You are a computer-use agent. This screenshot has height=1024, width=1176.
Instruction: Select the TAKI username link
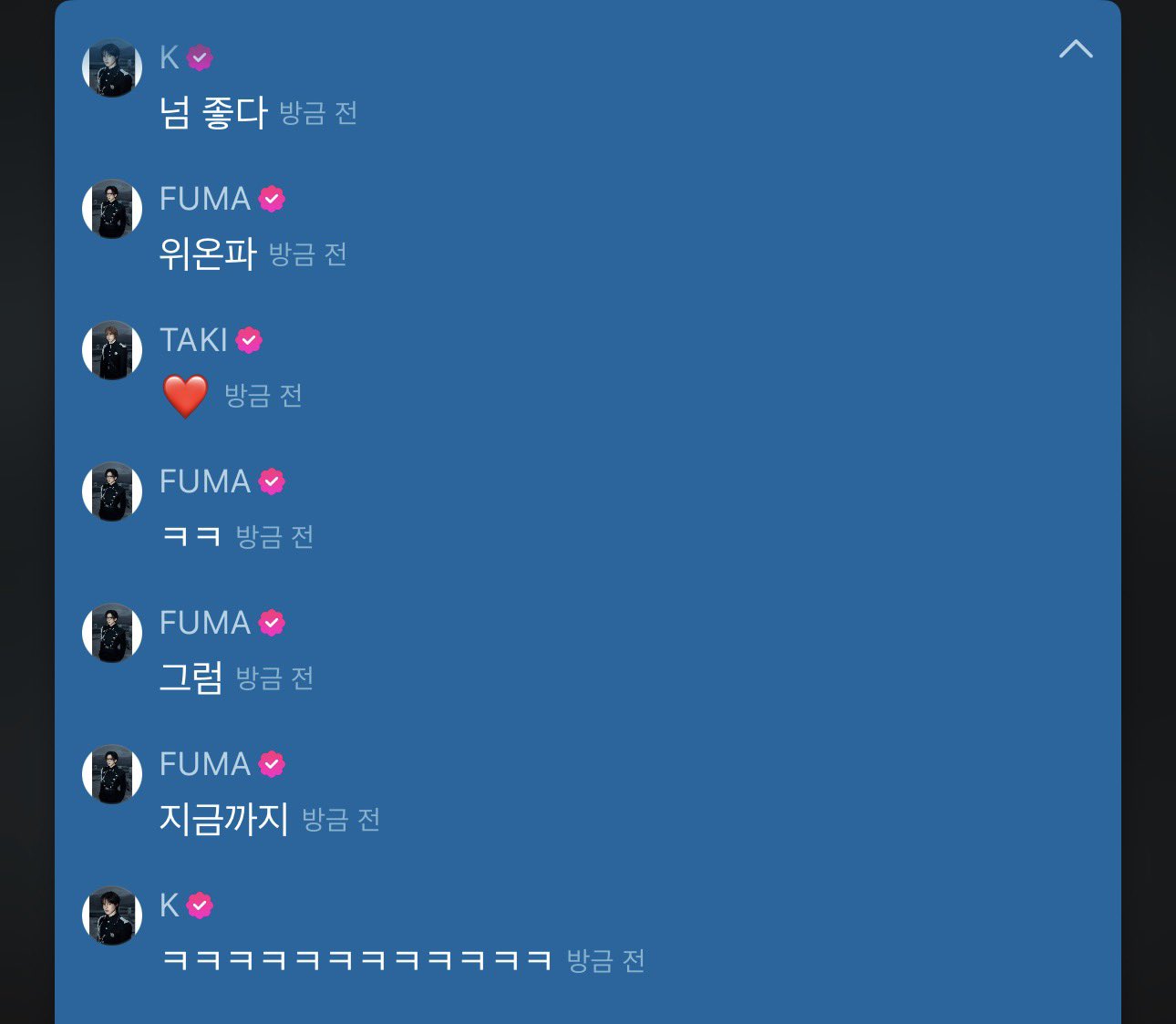click(x=193, y=340)
